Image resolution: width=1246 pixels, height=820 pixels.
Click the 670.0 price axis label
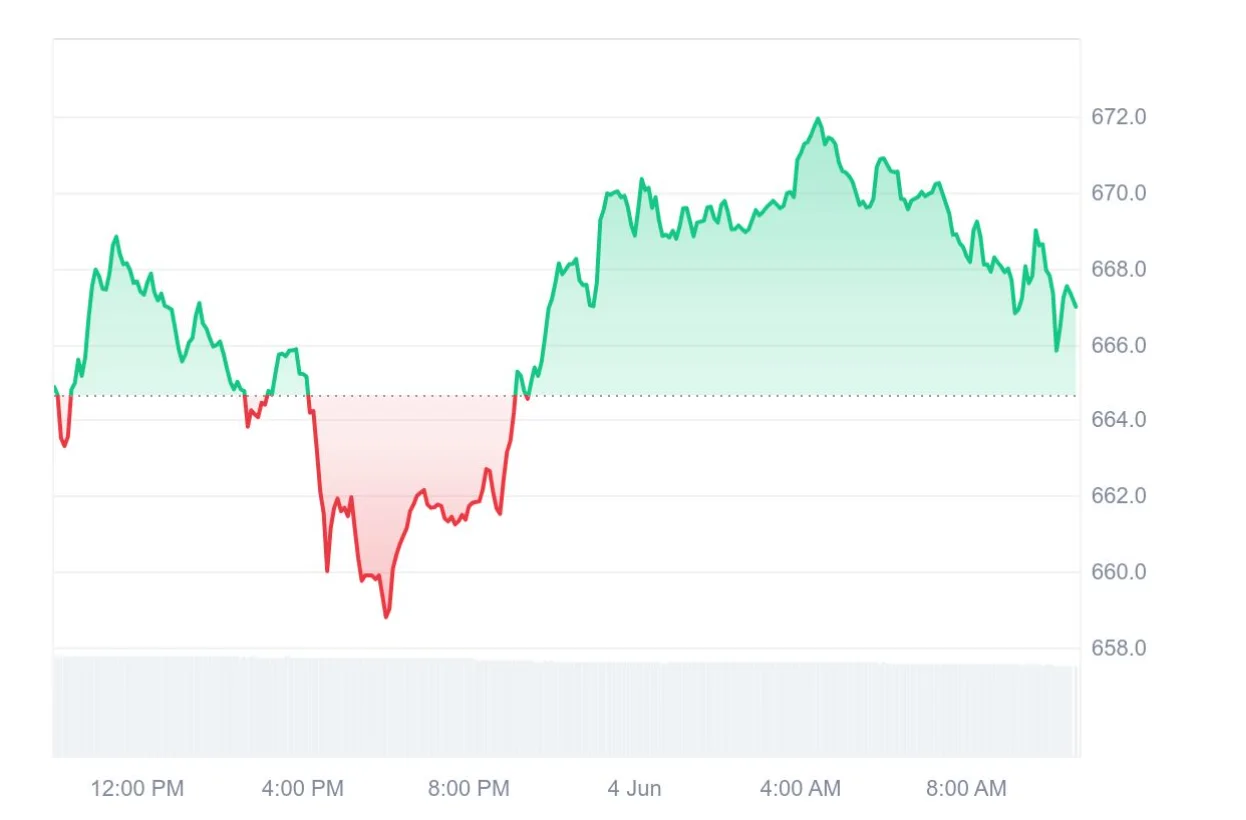1118,192
